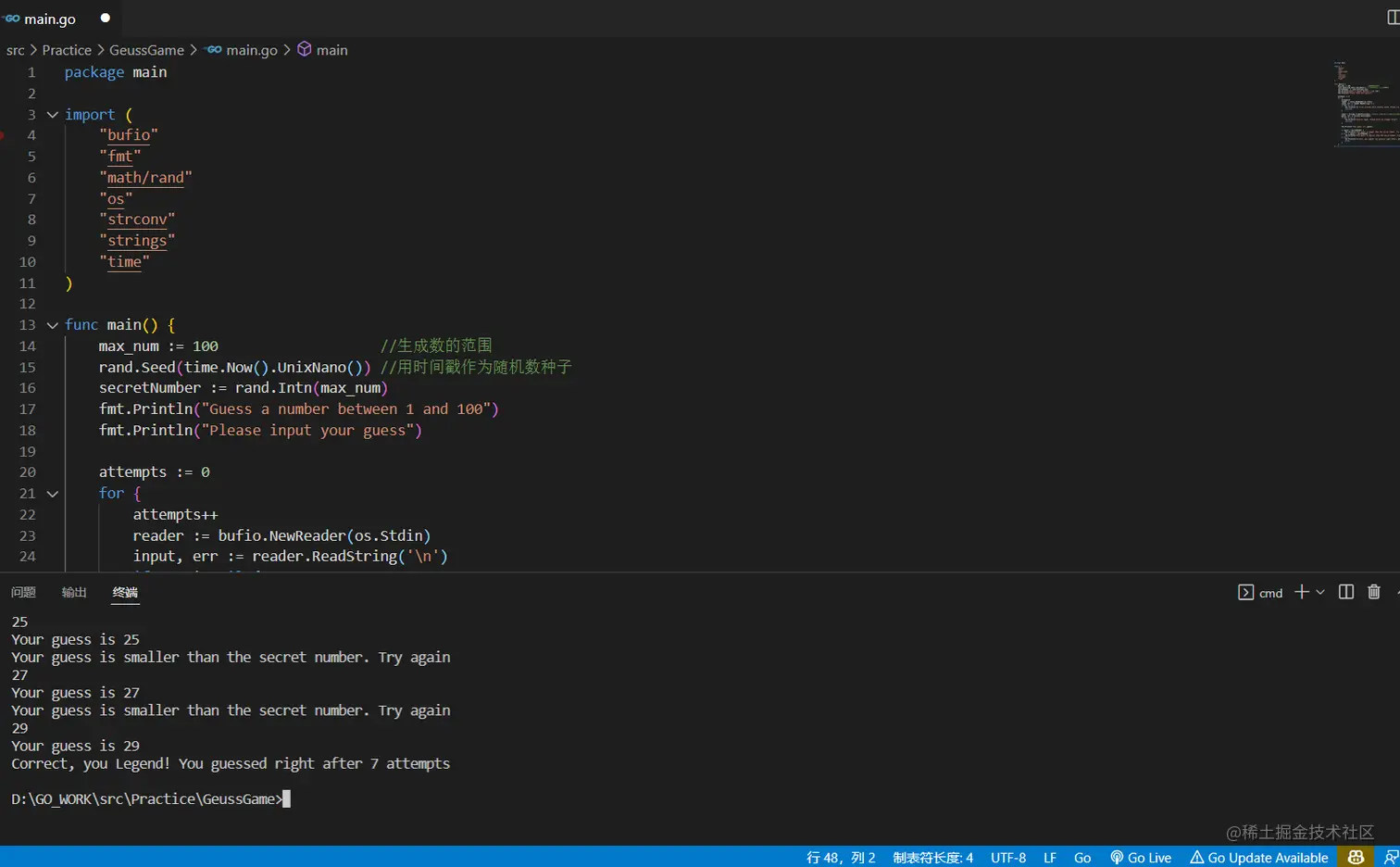Click the 行 48, 列 2 cursor position
This screenshot has width=1400, height=867.
(841, 858)
